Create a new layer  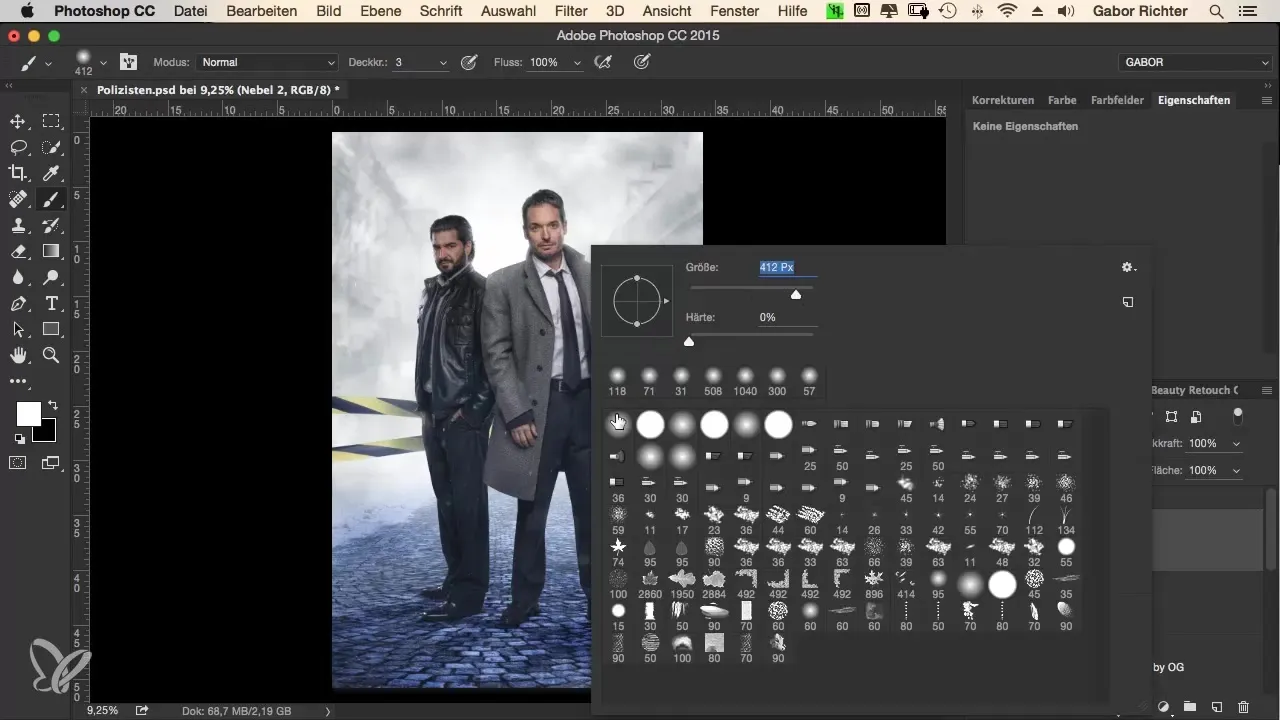(x=1217, y=706)
